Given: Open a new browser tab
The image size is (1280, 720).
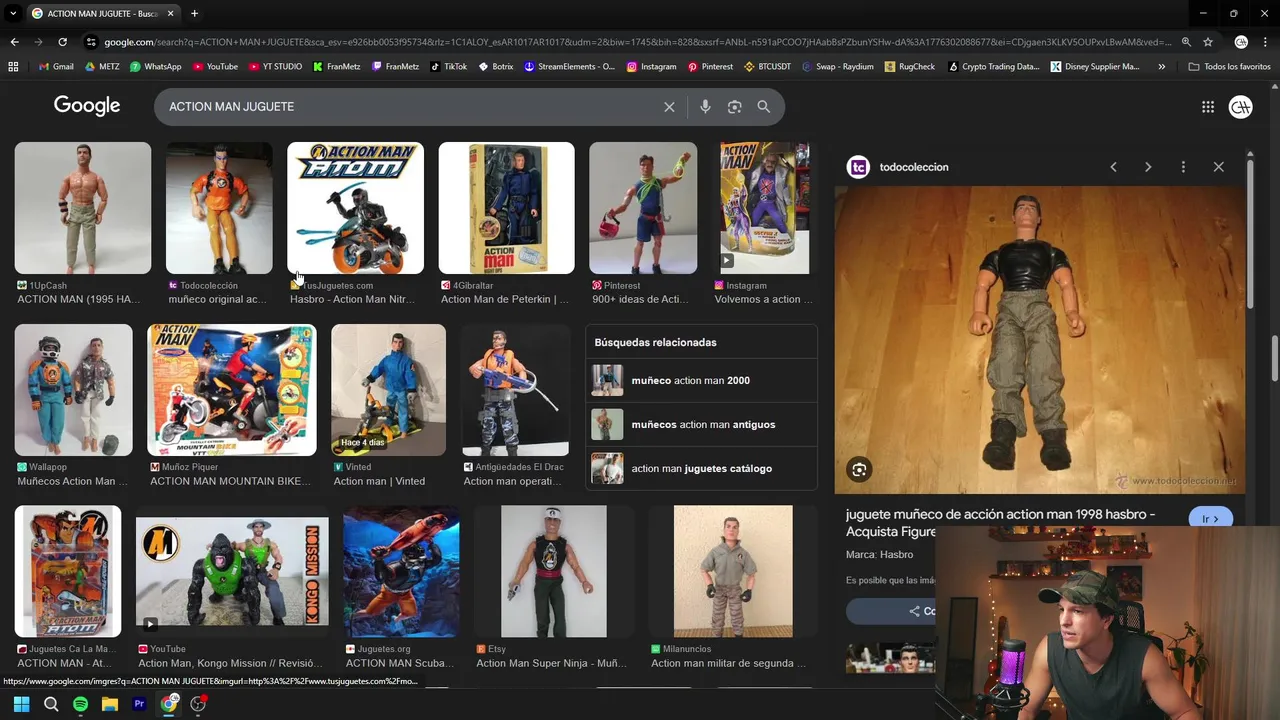Looking at the screenshot, I should click(x=194, y=14).
